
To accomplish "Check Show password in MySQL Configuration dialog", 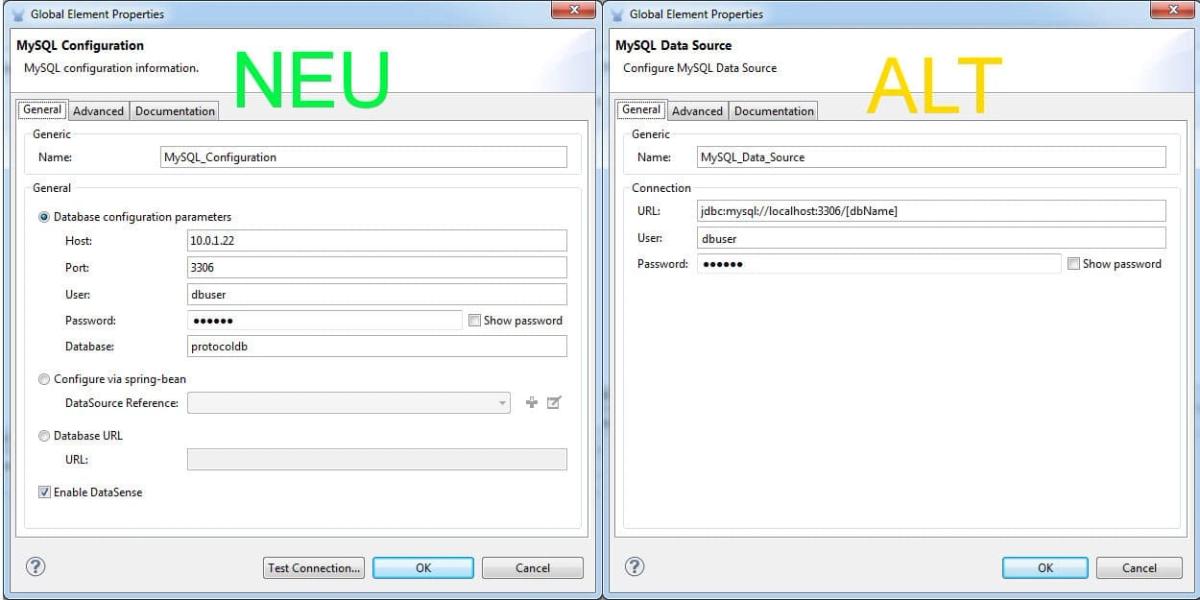I will [x=474, y=321].
